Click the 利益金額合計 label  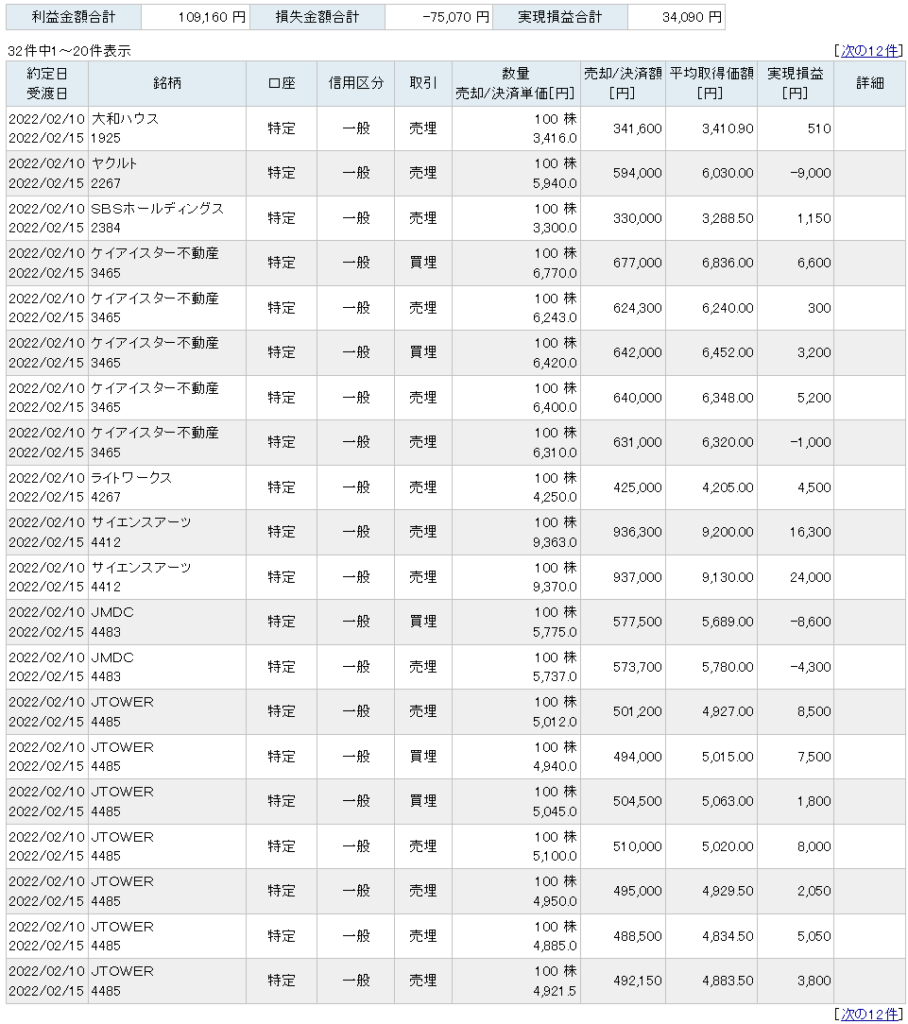coord(73,18)
